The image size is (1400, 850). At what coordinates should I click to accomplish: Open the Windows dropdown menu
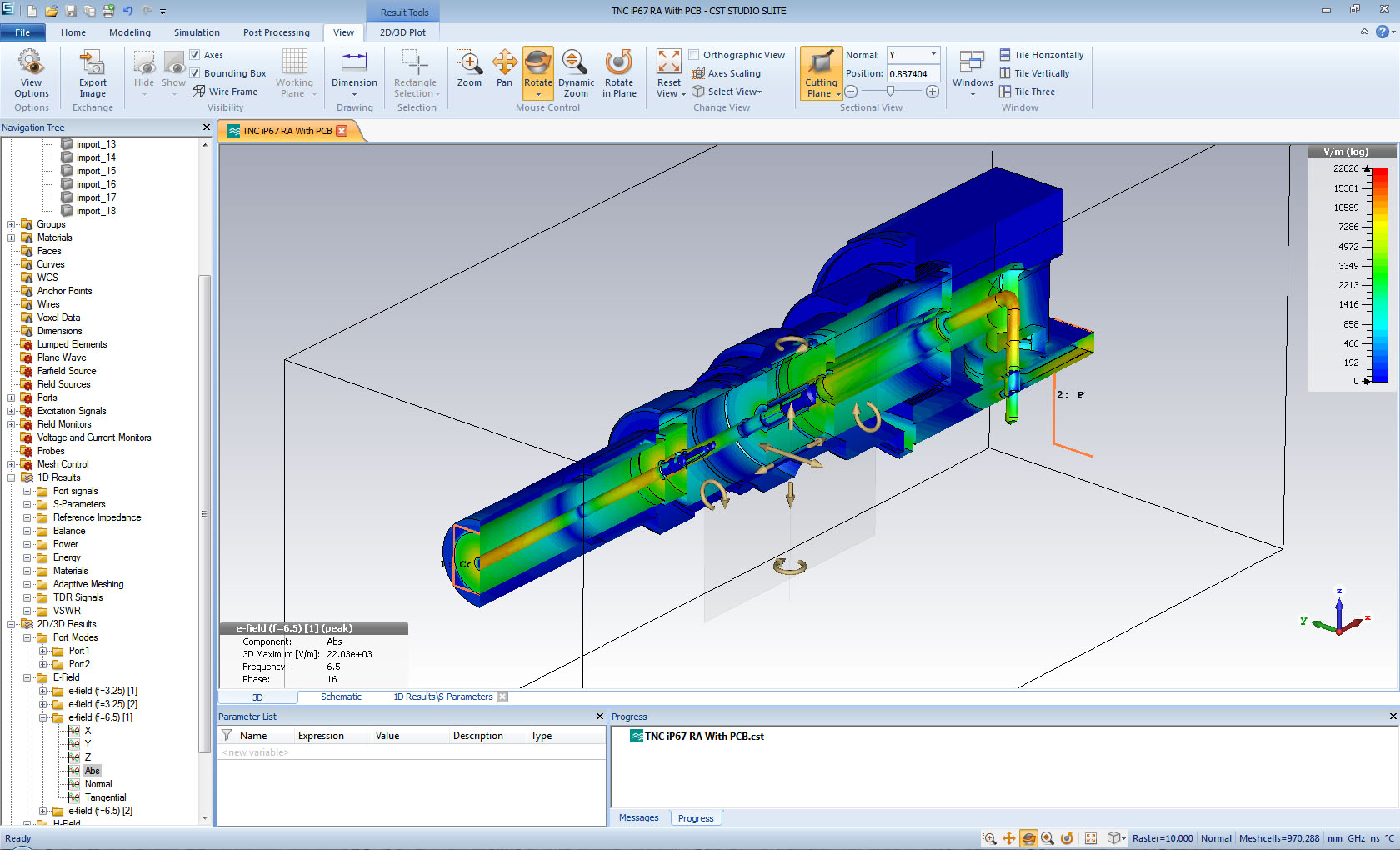tap(972, 73)
